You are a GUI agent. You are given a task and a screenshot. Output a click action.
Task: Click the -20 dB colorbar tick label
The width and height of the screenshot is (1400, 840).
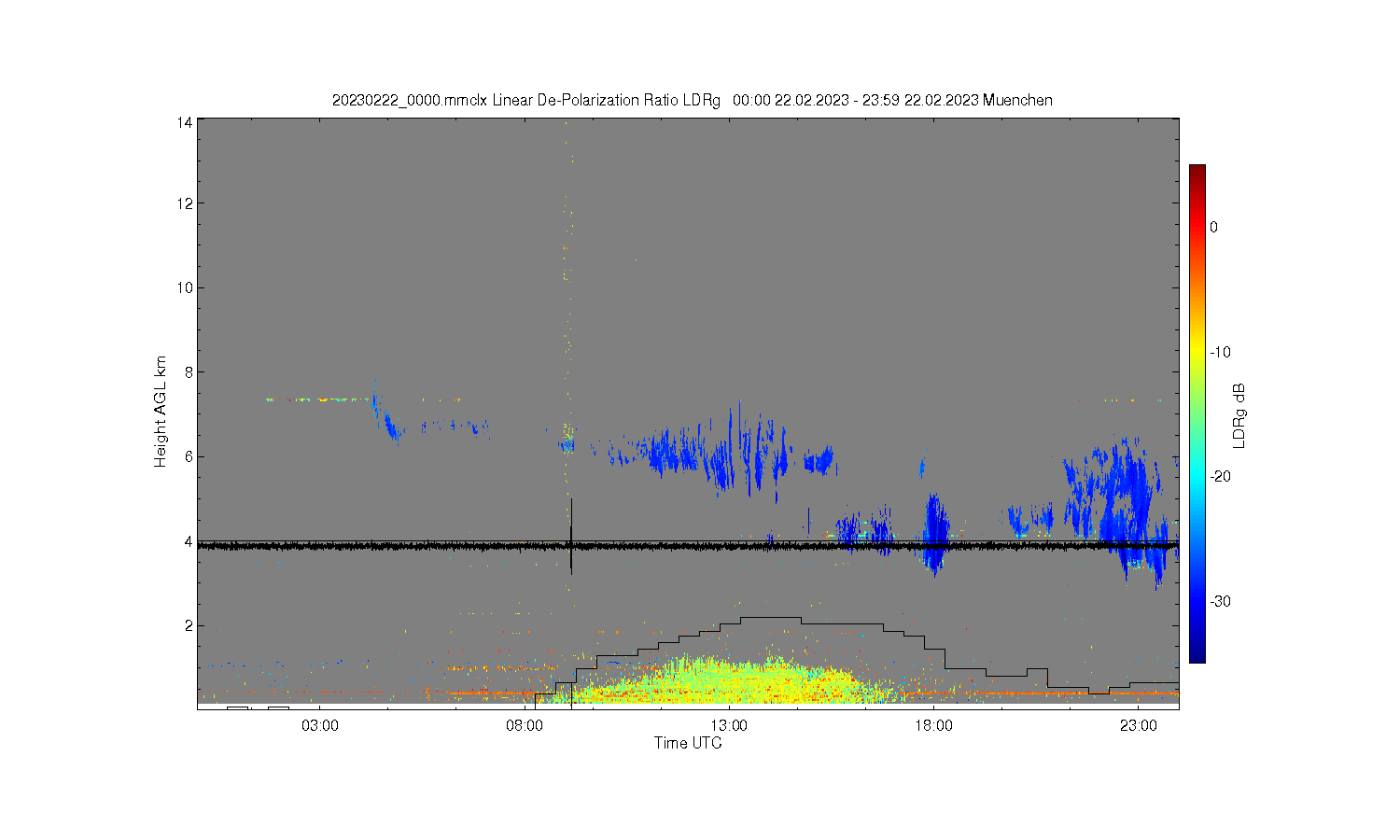pyautogui.click(x=1220, y=476)
